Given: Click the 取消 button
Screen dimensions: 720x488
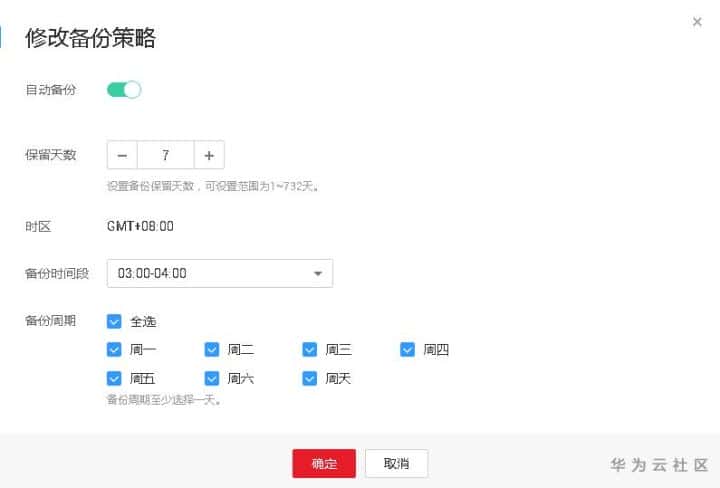Looking at the screenshot, I should (397, 463).
